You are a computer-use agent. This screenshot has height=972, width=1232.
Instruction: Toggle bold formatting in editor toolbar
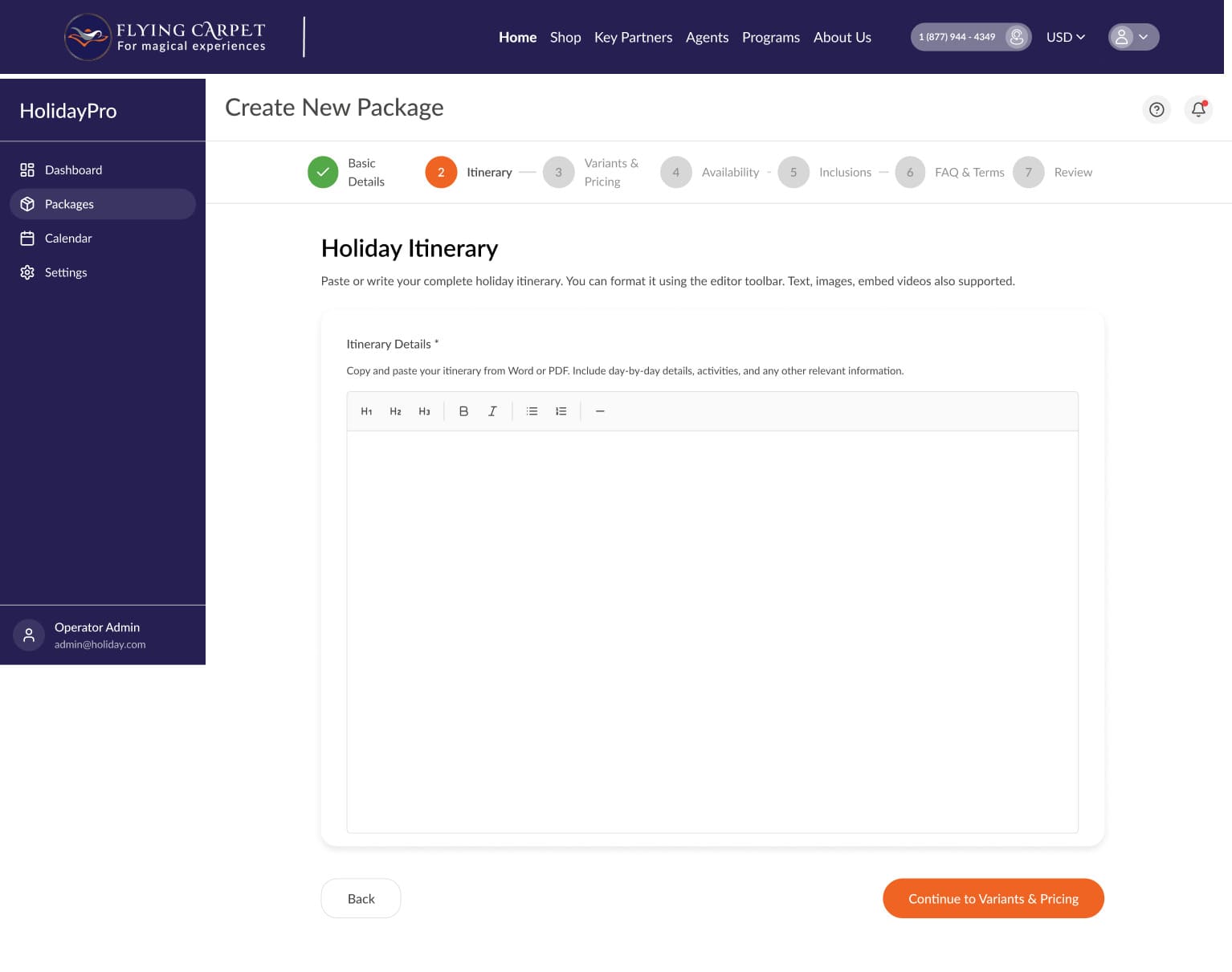463,411
